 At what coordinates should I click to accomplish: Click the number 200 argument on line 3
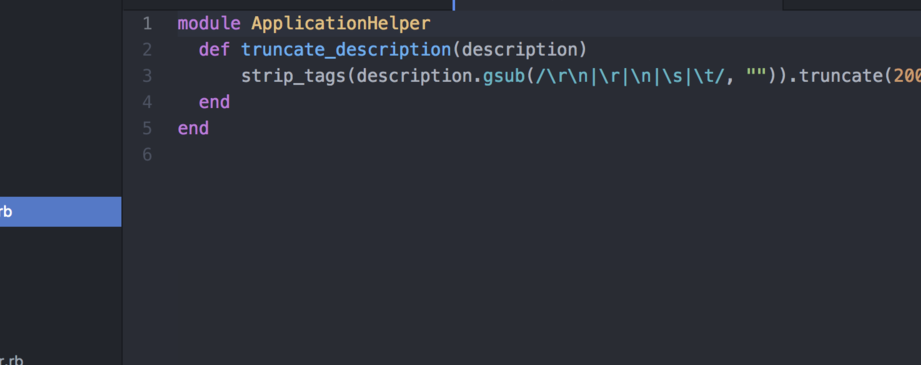click(907, 76)
